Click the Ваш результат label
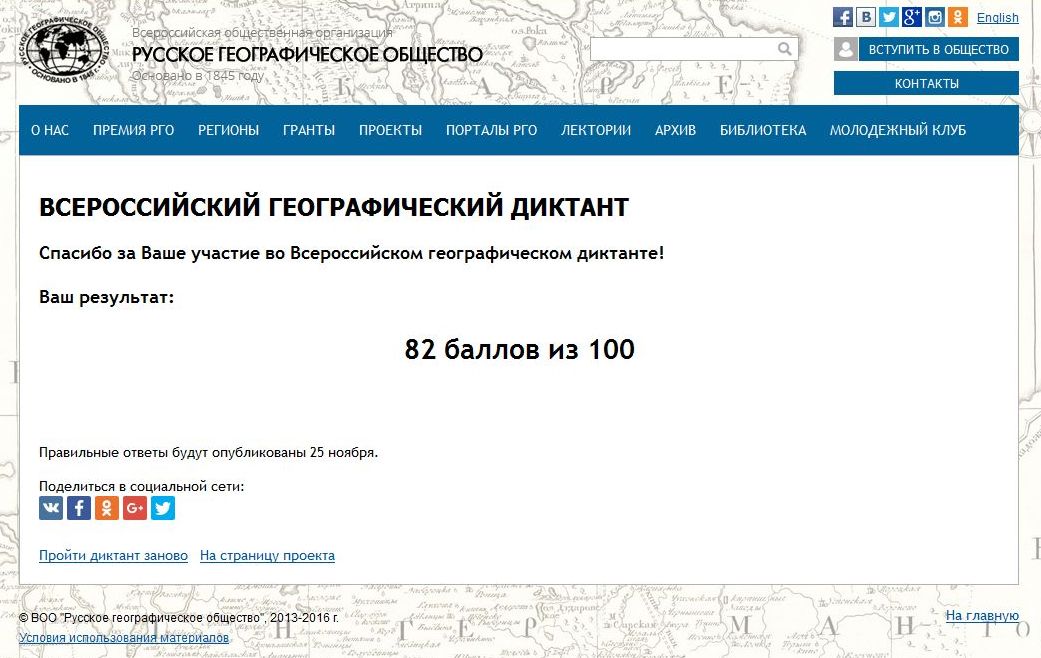The width and height of the screenshot is (1041, 658). [106, 297]
